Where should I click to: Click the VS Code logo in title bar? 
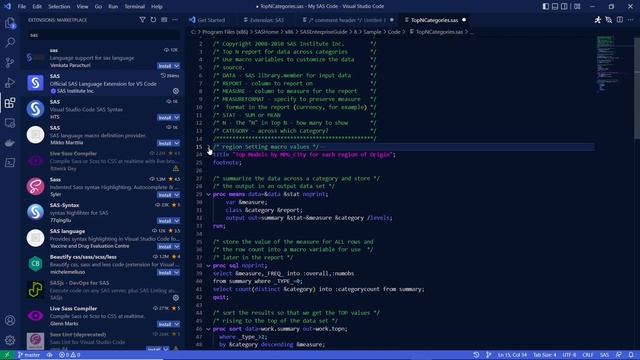tap(7, 7)
